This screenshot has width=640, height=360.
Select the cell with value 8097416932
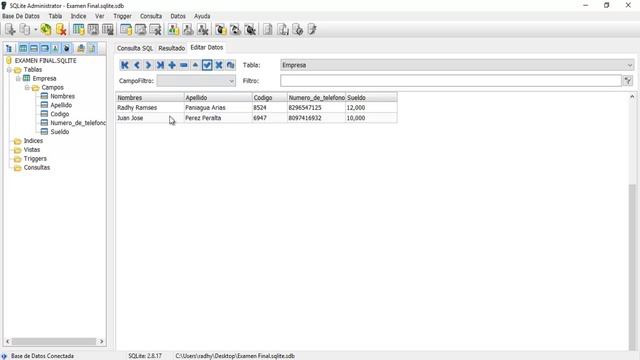[316, 118]
